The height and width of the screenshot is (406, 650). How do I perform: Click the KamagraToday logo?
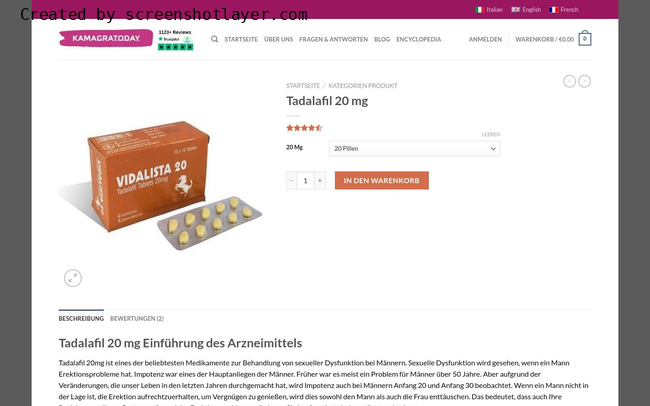(x=106, y=38)
